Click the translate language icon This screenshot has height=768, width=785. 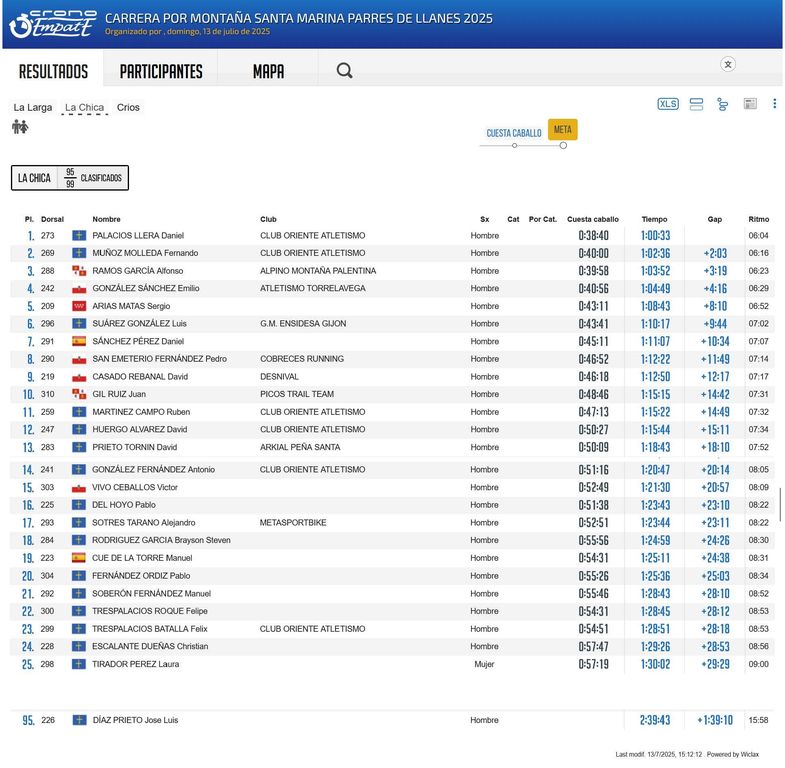coord(728,64)
